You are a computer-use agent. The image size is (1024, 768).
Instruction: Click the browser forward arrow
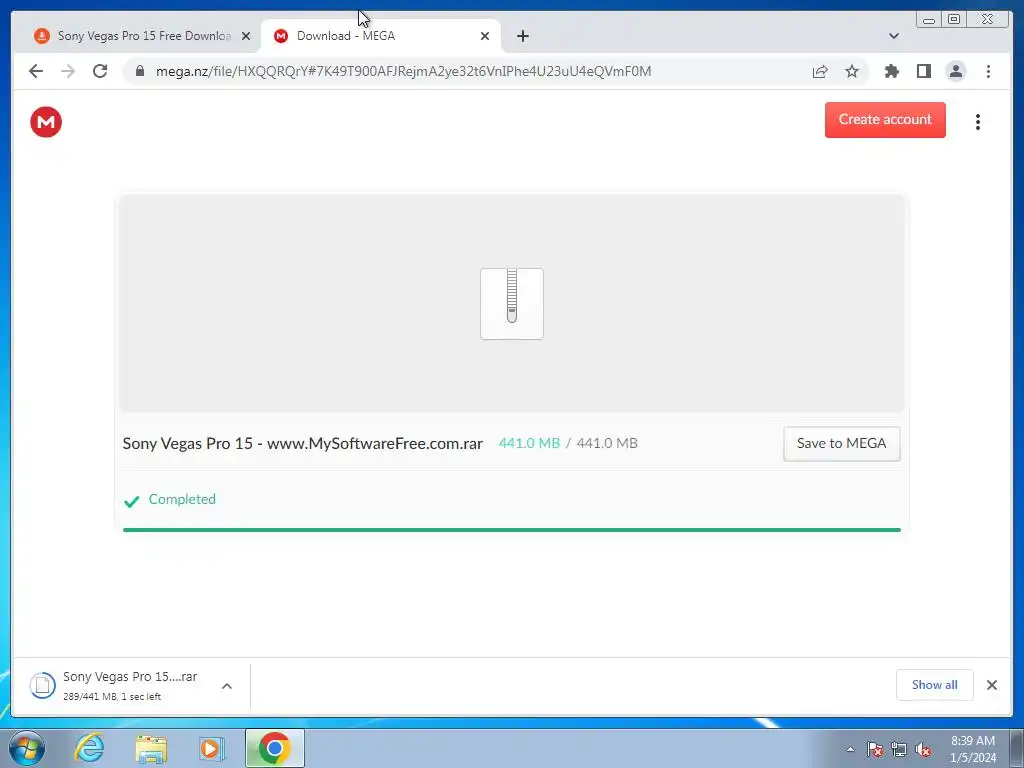(68, 71)
